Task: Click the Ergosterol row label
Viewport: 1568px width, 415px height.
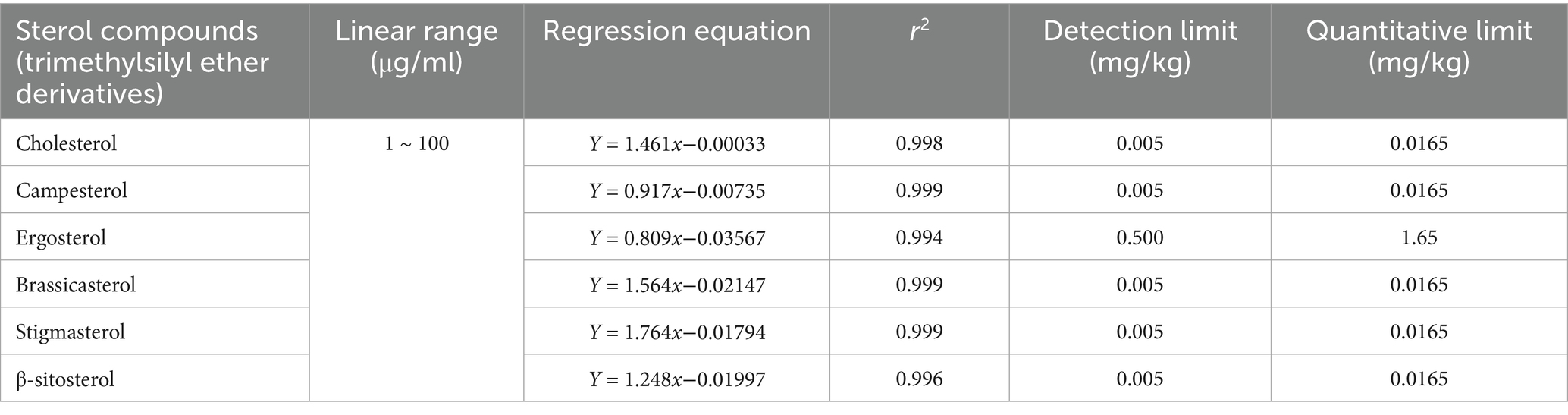Action: [61, 238]
